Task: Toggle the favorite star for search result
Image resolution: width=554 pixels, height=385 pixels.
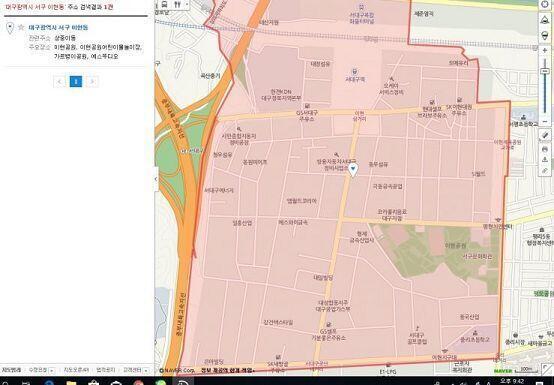Action: coord(21,27)
